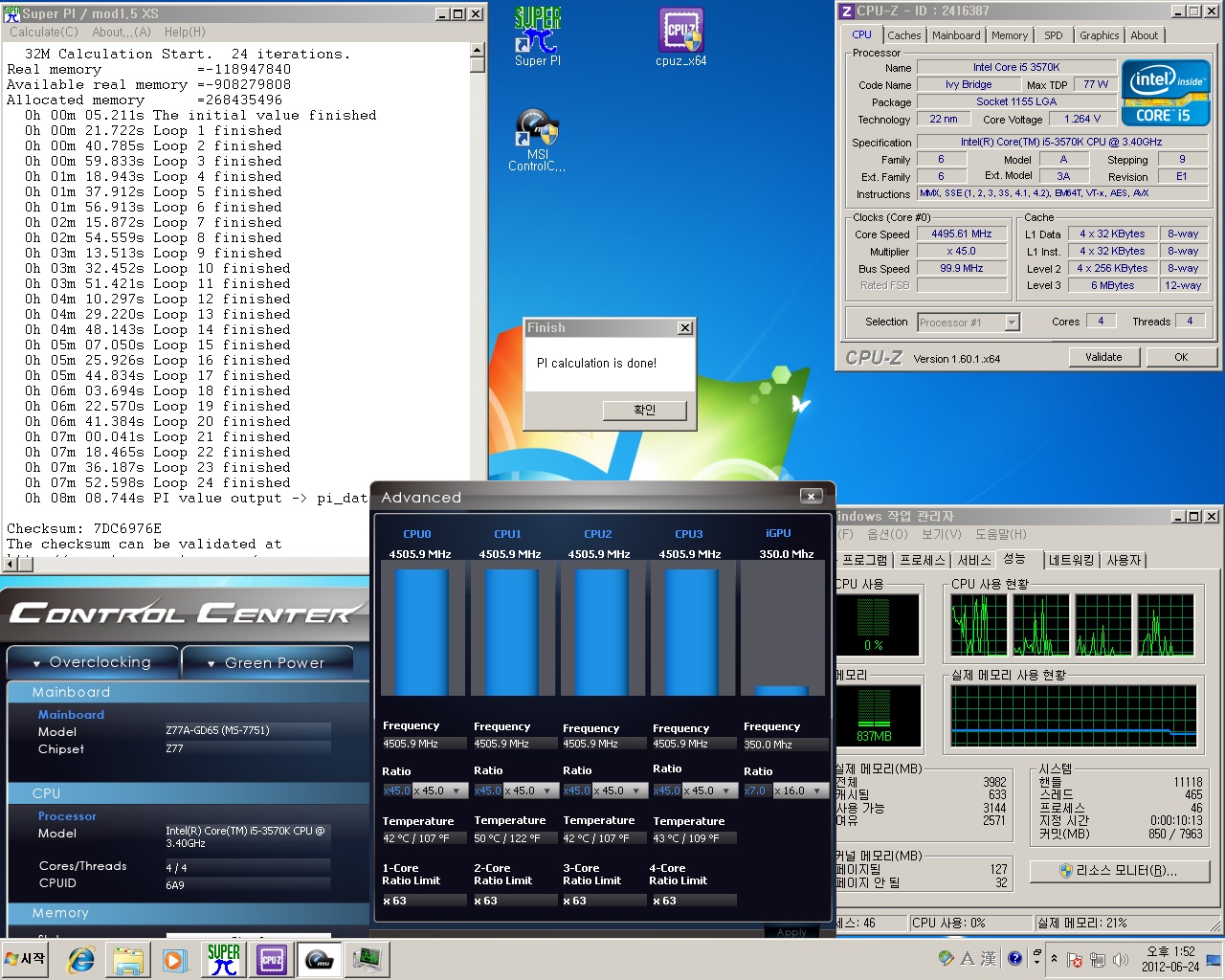
Task: Open the Help menu in Super PI
Action: pyautogui.click(x=185, y=32)
